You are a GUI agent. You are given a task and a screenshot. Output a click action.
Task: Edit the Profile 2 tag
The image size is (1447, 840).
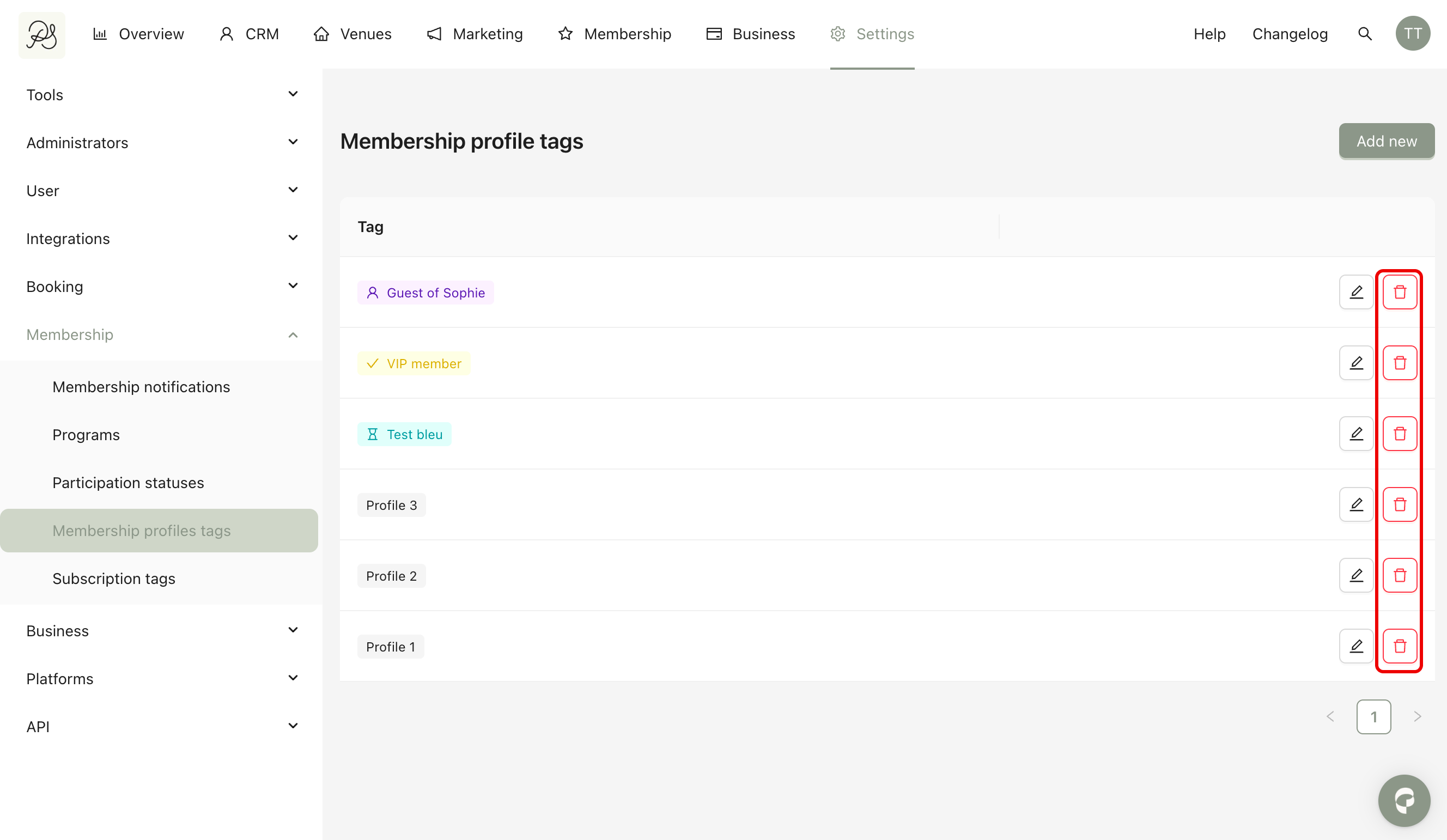coord(1355,575)
